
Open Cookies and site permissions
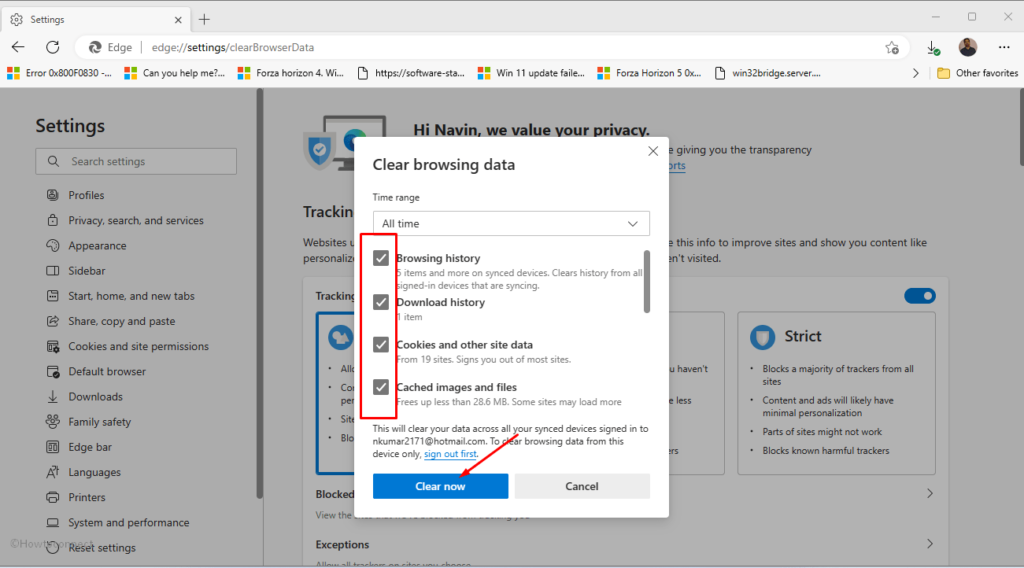pos(138,346)
